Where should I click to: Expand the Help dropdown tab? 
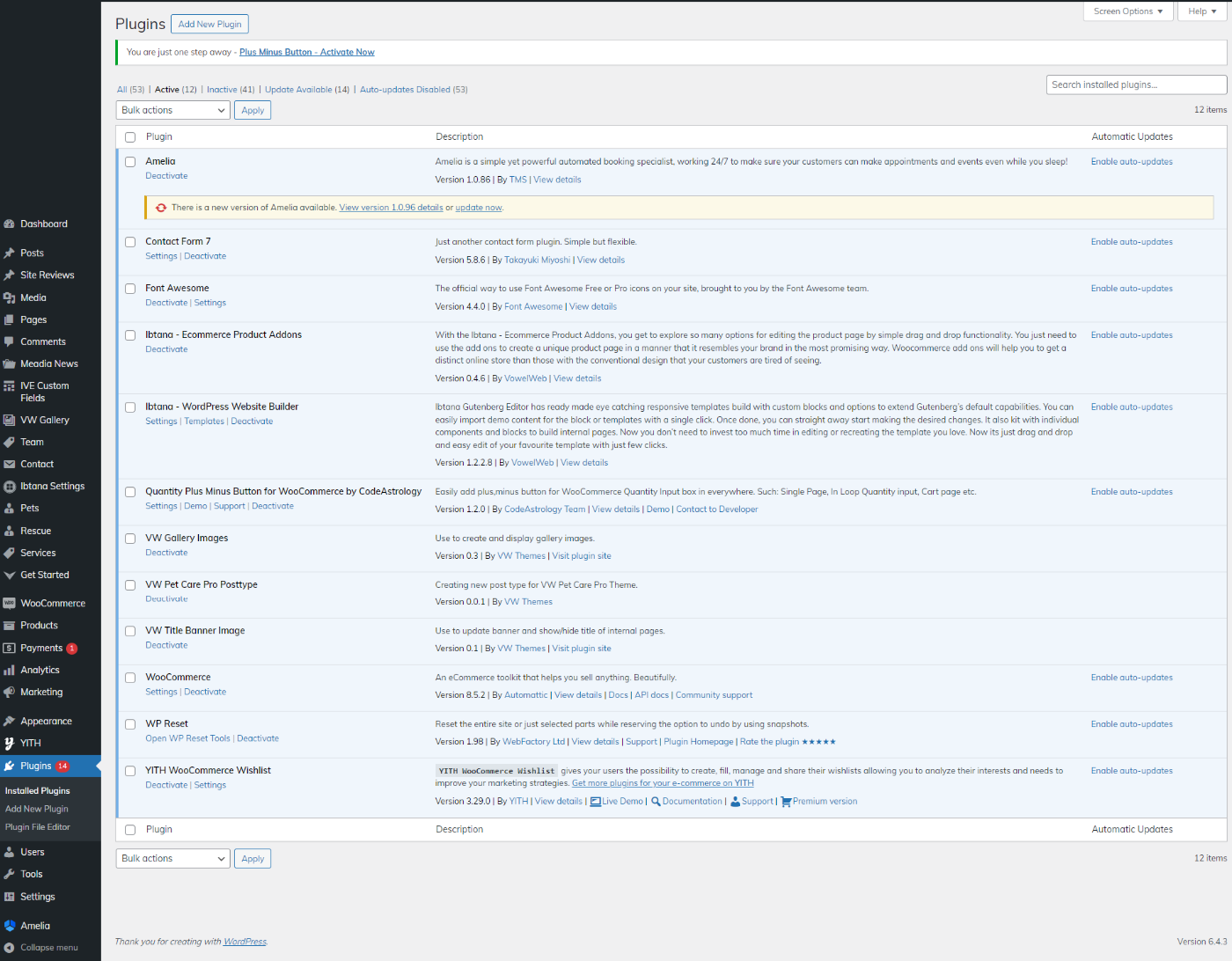click(1202, 11)
